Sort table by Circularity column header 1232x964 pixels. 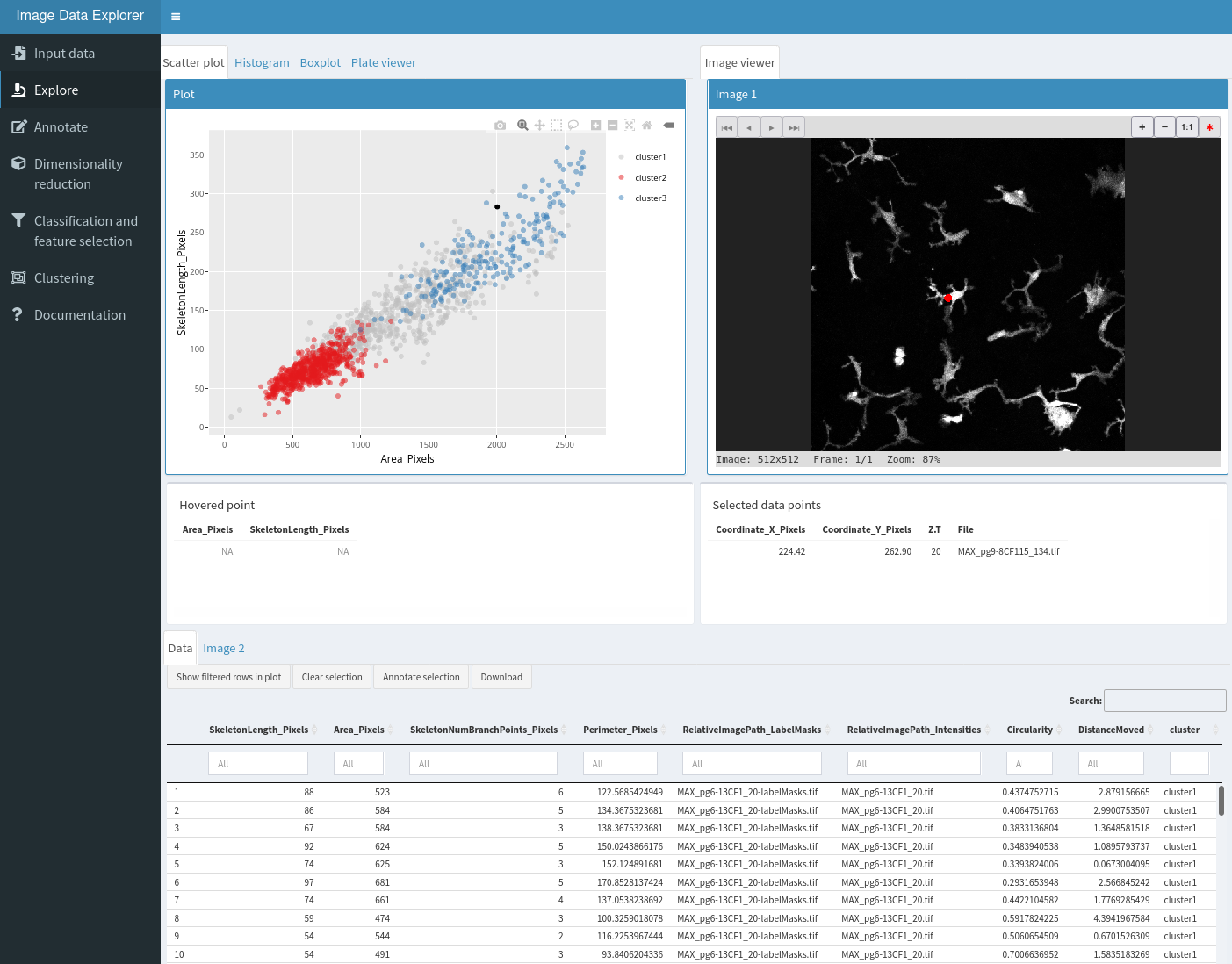coord(1029,730)
